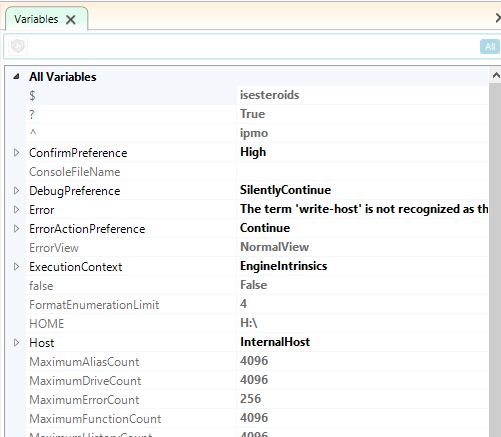Image resolution: width=501 pixels, height=437 pixels.
Task: Open the tab overflow arrow at top right
Action: pyautogui.click(x=498, y=18)
